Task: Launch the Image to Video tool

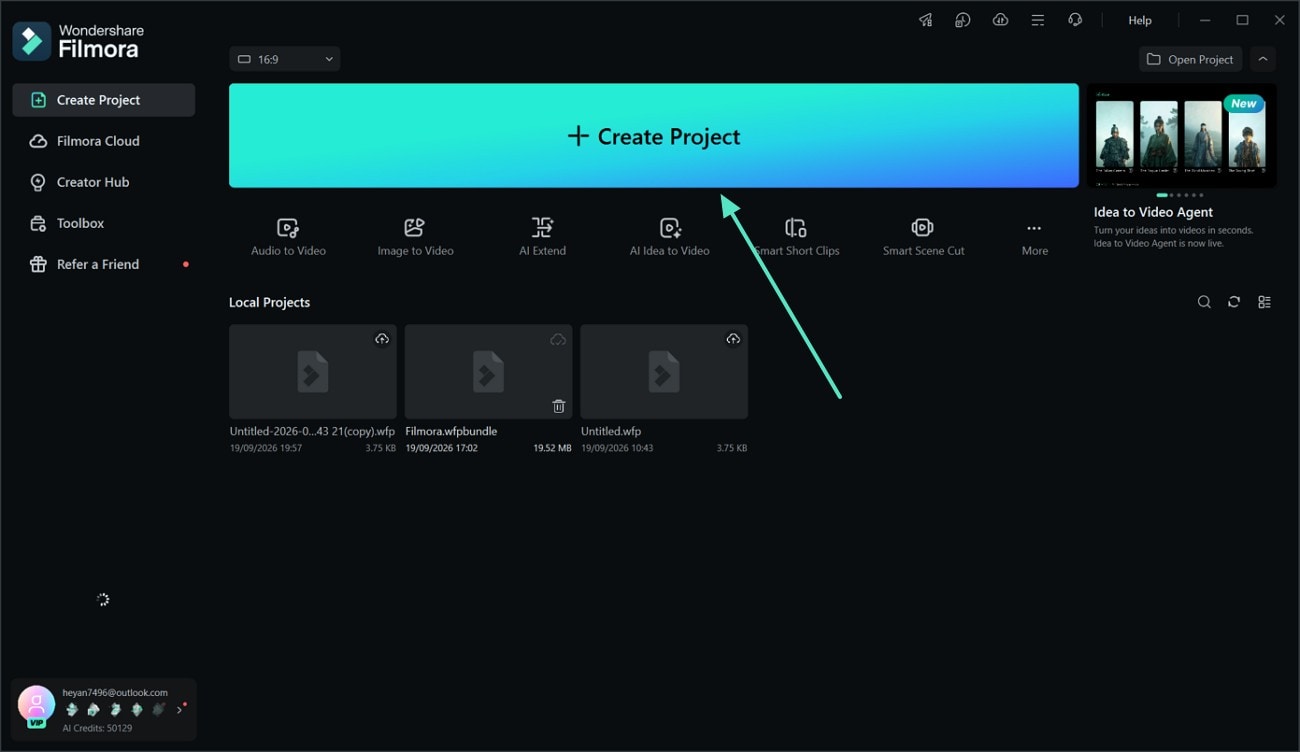Action: point(415,237)
